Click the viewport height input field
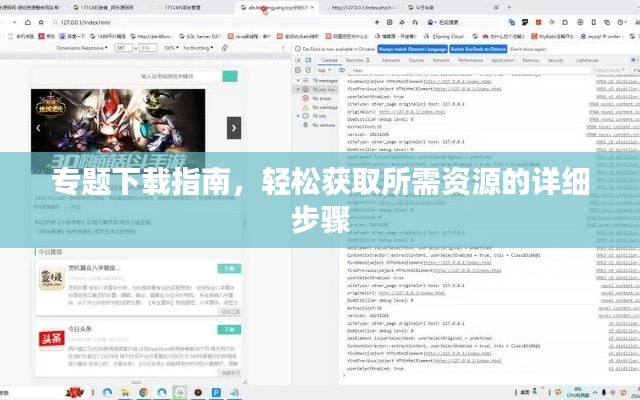 [x=147, y=48]
